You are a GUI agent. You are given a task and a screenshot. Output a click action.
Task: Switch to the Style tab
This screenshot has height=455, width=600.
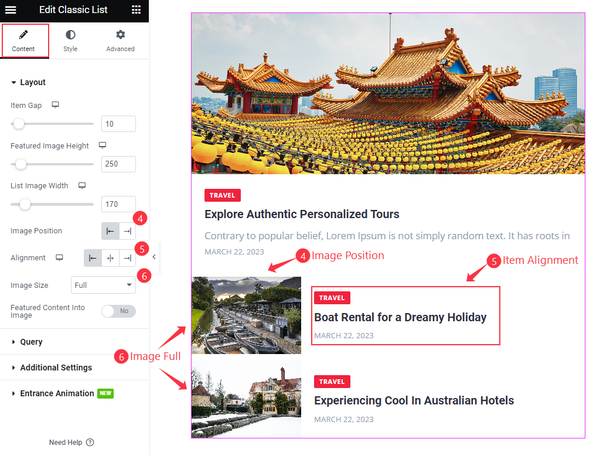click(x=70, y=41)
